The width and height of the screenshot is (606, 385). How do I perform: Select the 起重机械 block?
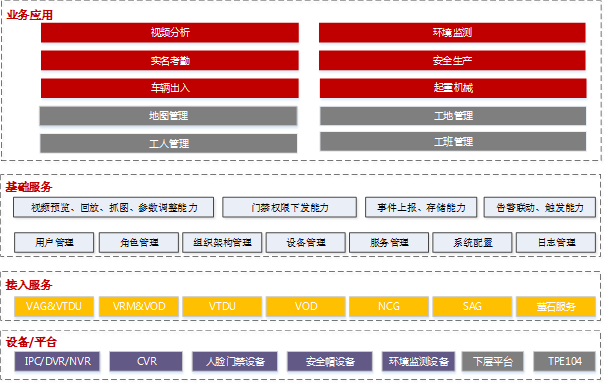[x=453, y=88]
